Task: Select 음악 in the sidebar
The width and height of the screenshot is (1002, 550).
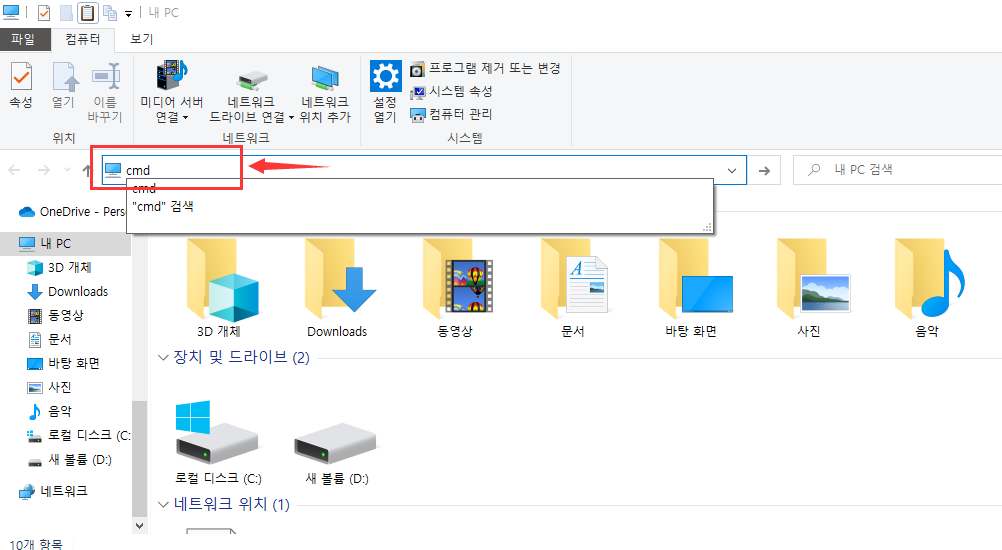Action: click(50, 411)
